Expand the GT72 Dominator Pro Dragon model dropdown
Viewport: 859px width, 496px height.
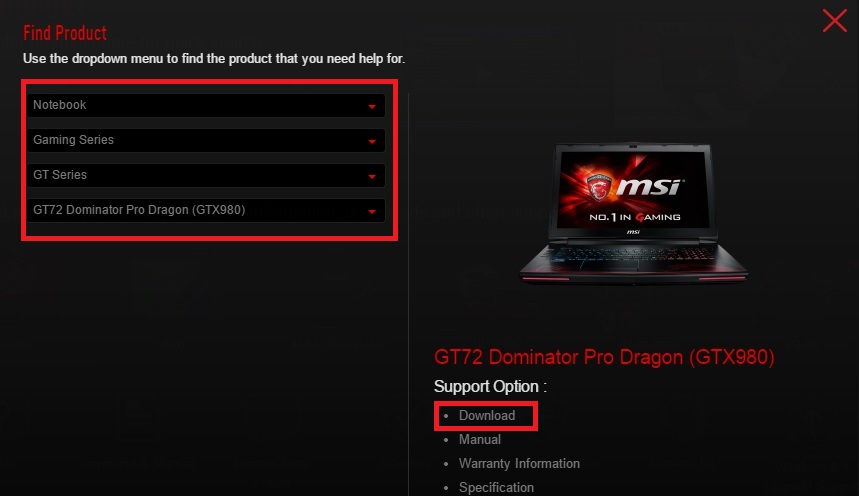pyautogui.click(x=205, y=210)
